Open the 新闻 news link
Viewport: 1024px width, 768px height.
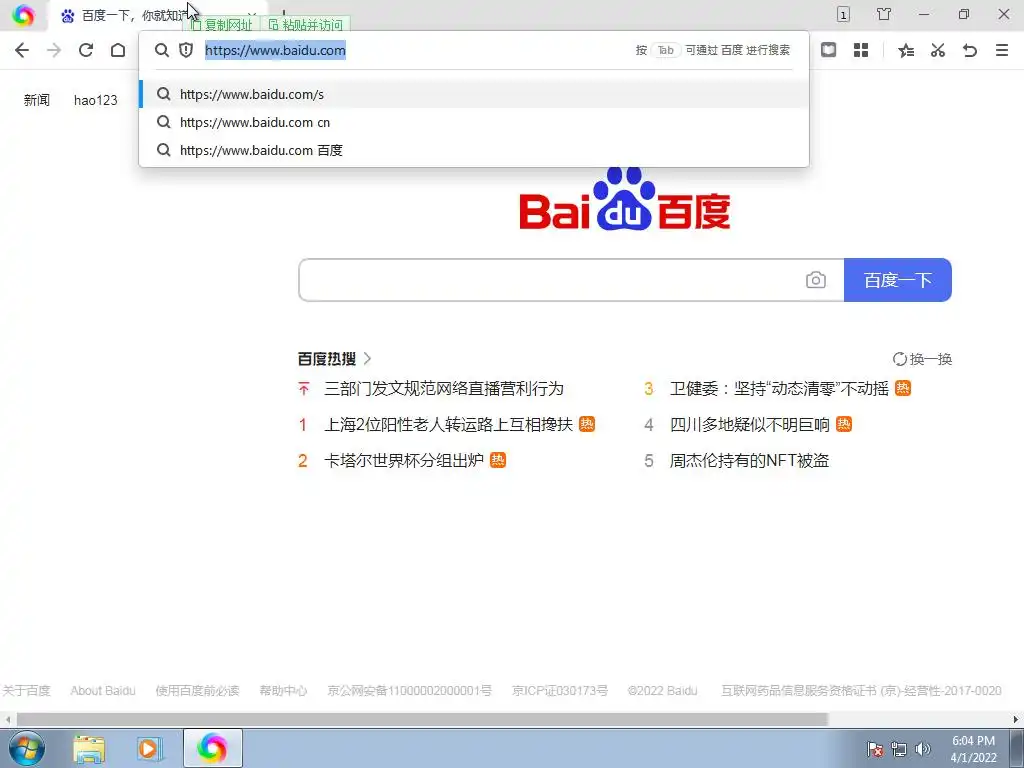click(x=37, y=100)
